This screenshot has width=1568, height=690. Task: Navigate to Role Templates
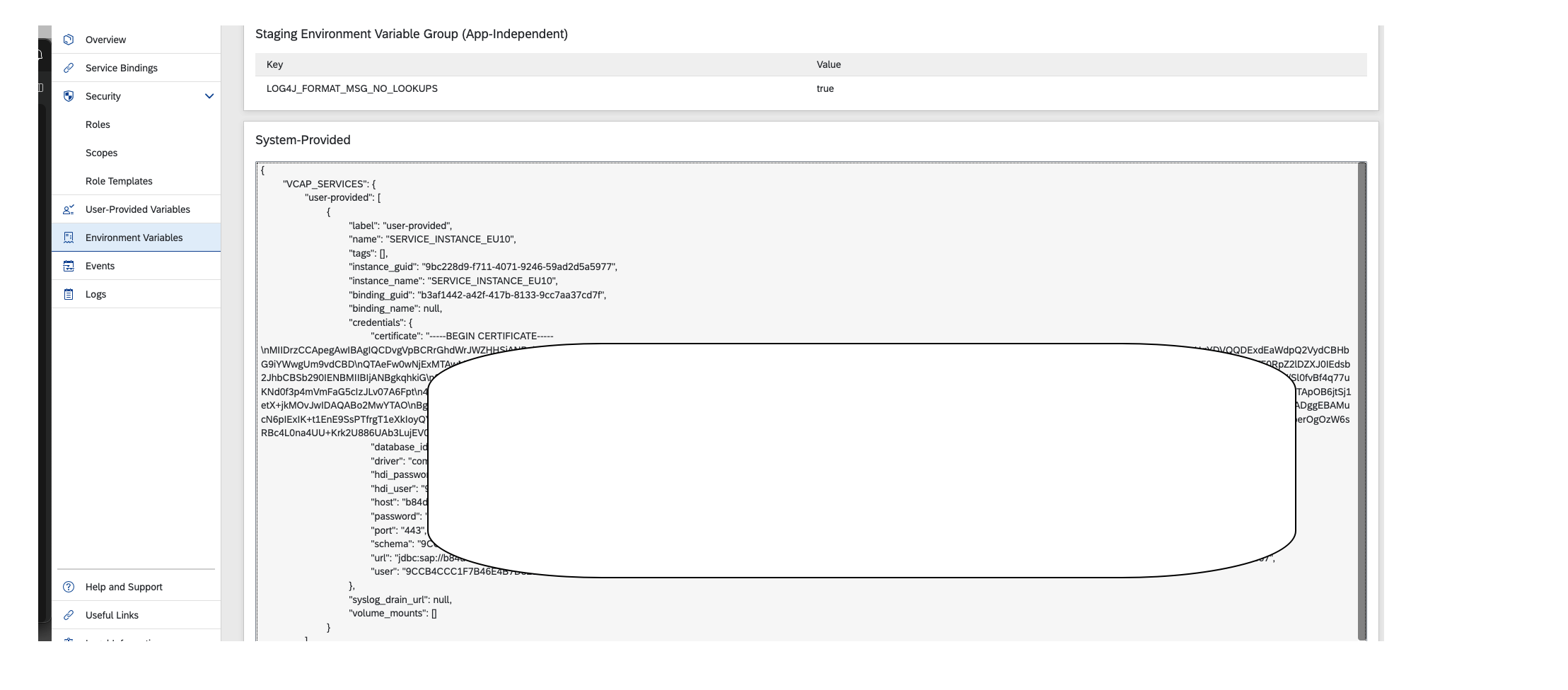tap(117, 181)
